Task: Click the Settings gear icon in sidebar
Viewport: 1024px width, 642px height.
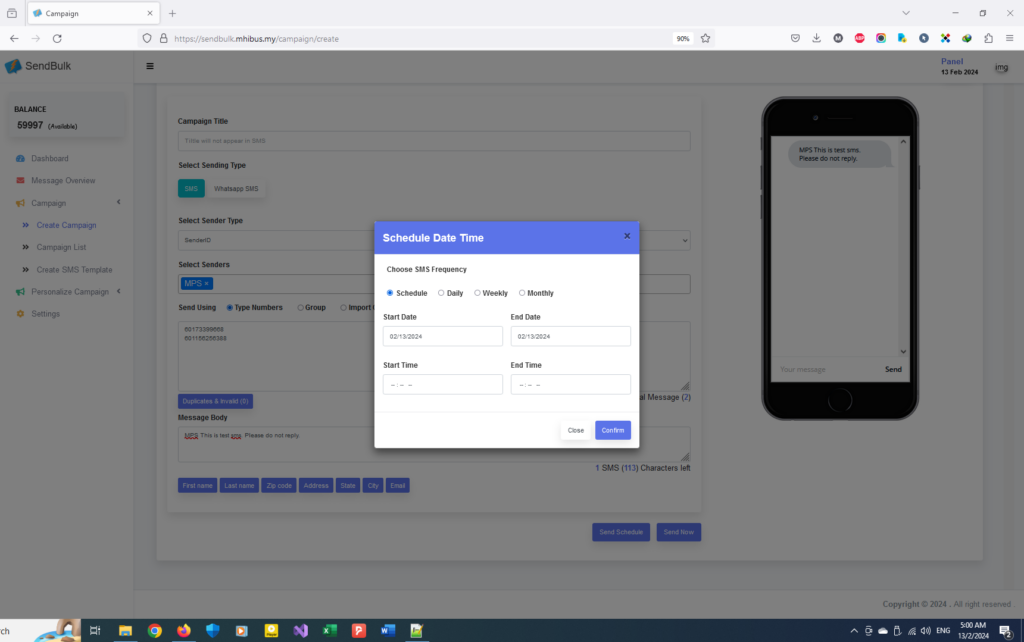Action: pyautogui.click(x=20, y=314)
